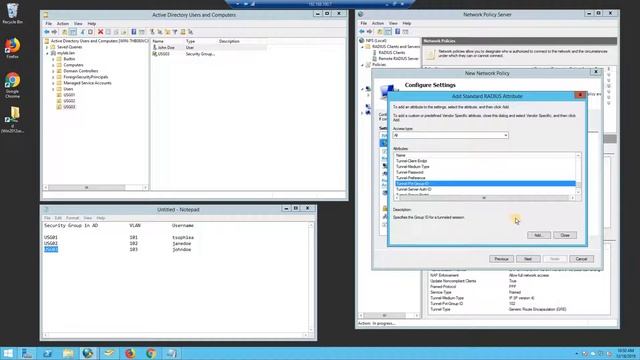Open Google Chrome desktop shortcut
The image size is (640, 360).
pos(13,85)
